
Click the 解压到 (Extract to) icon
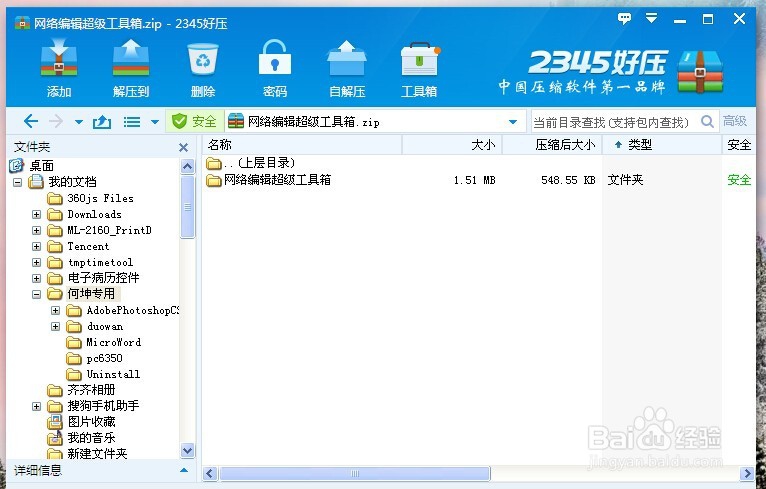point(130,68)
